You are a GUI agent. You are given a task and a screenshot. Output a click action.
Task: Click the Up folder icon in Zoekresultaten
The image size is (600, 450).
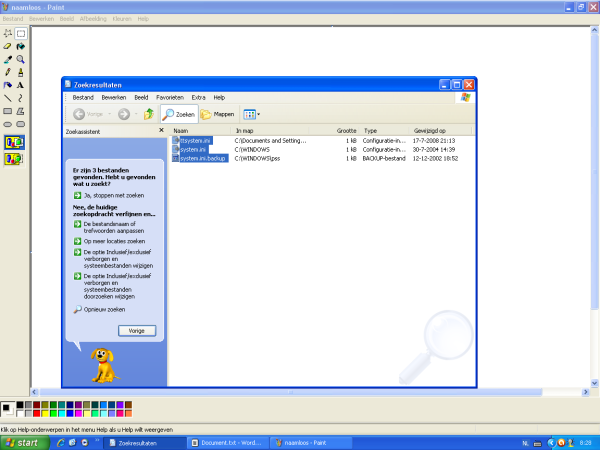tap(148, 114)
